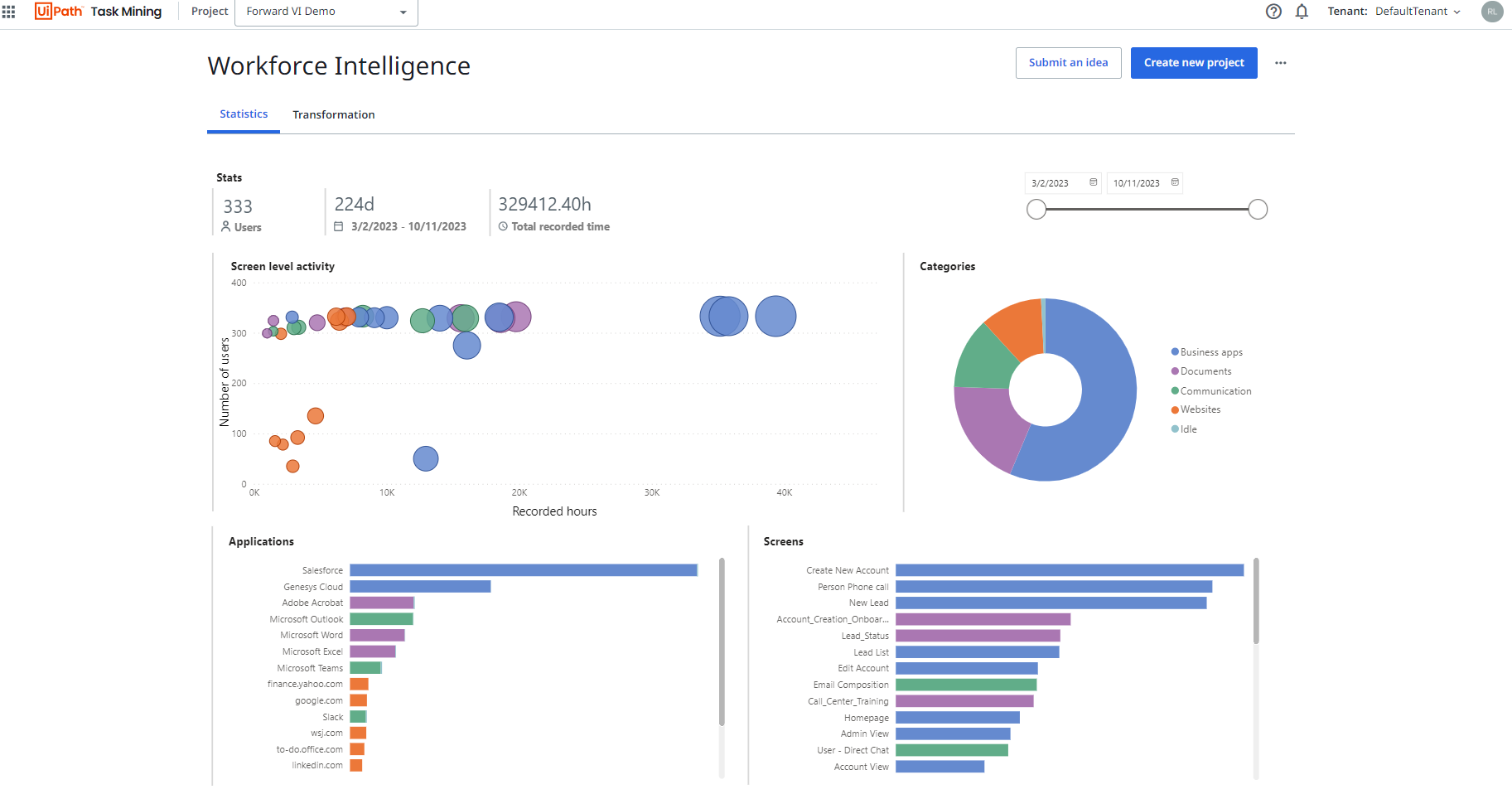Viewport: 1512px width, 799px height.
Task: Open the user avatar menu
Action: (x=1492, y=12)
